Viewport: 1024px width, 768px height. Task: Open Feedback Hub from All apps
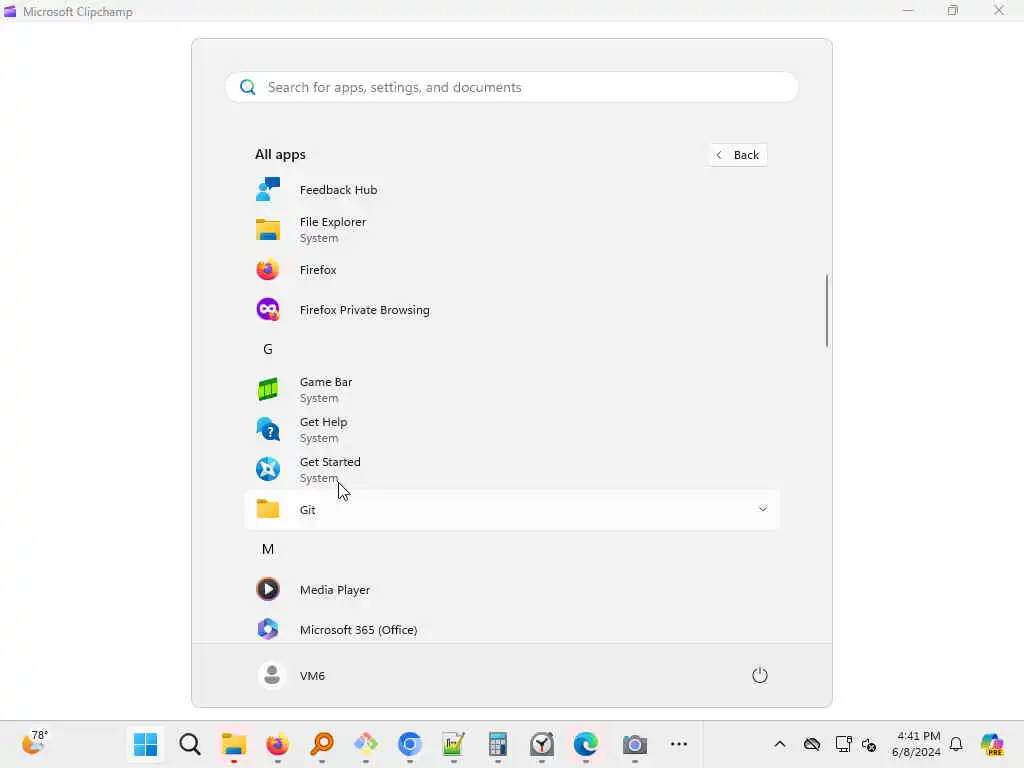511,190
